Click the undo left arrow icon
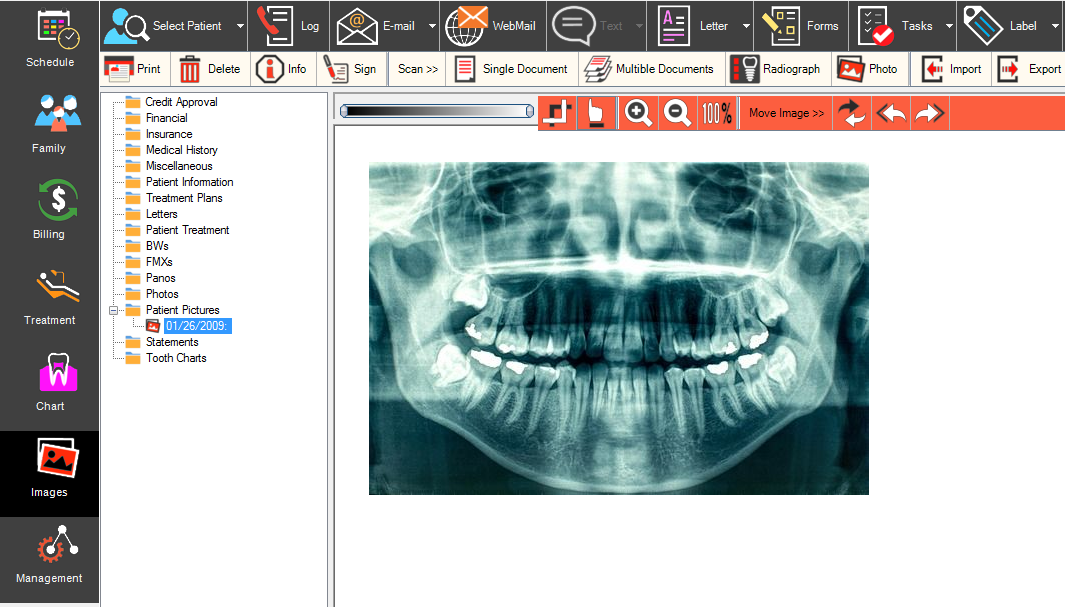 click(891, 113)
